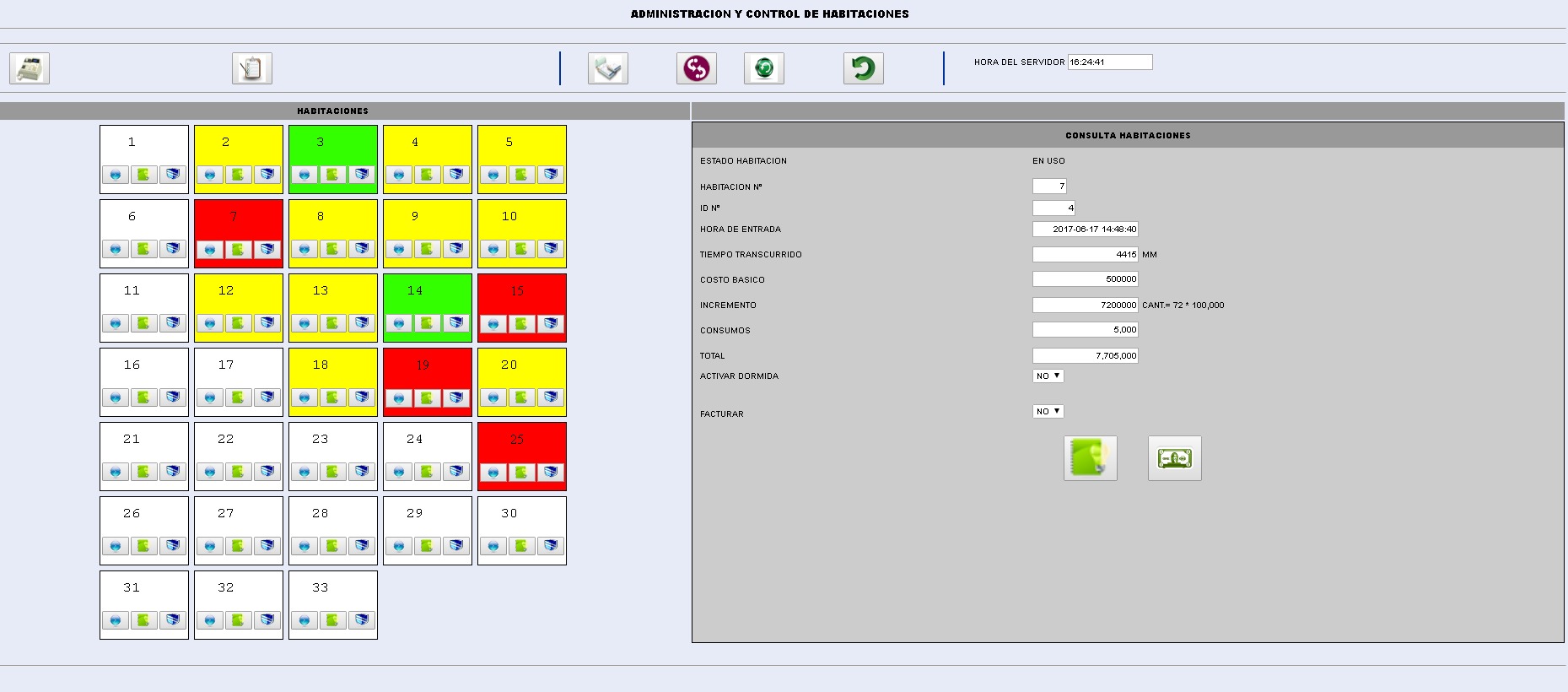Click the green notebook icon in room 8

pos(333,249)
